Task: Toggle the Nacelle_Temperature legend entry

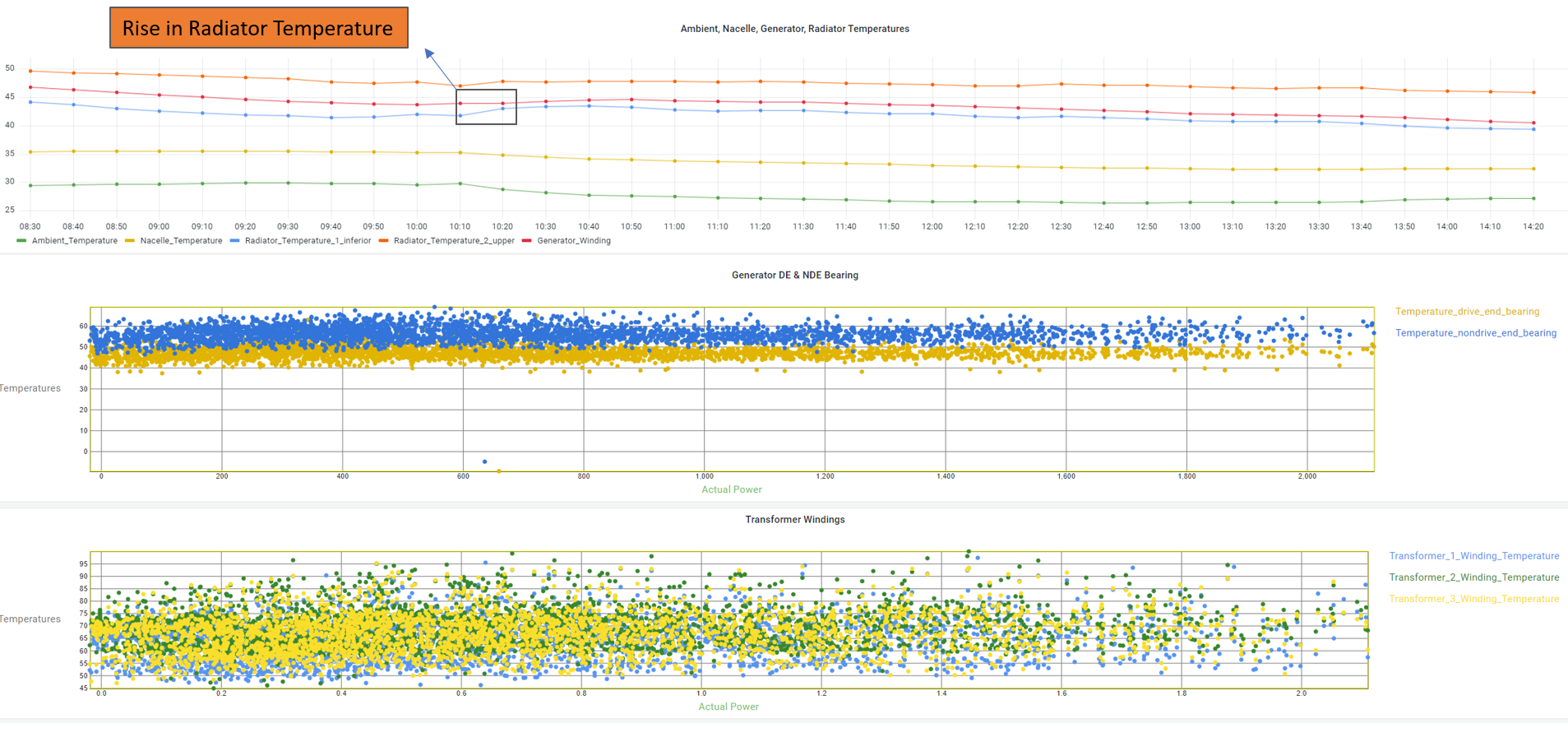Action: (x=173, y=241)
